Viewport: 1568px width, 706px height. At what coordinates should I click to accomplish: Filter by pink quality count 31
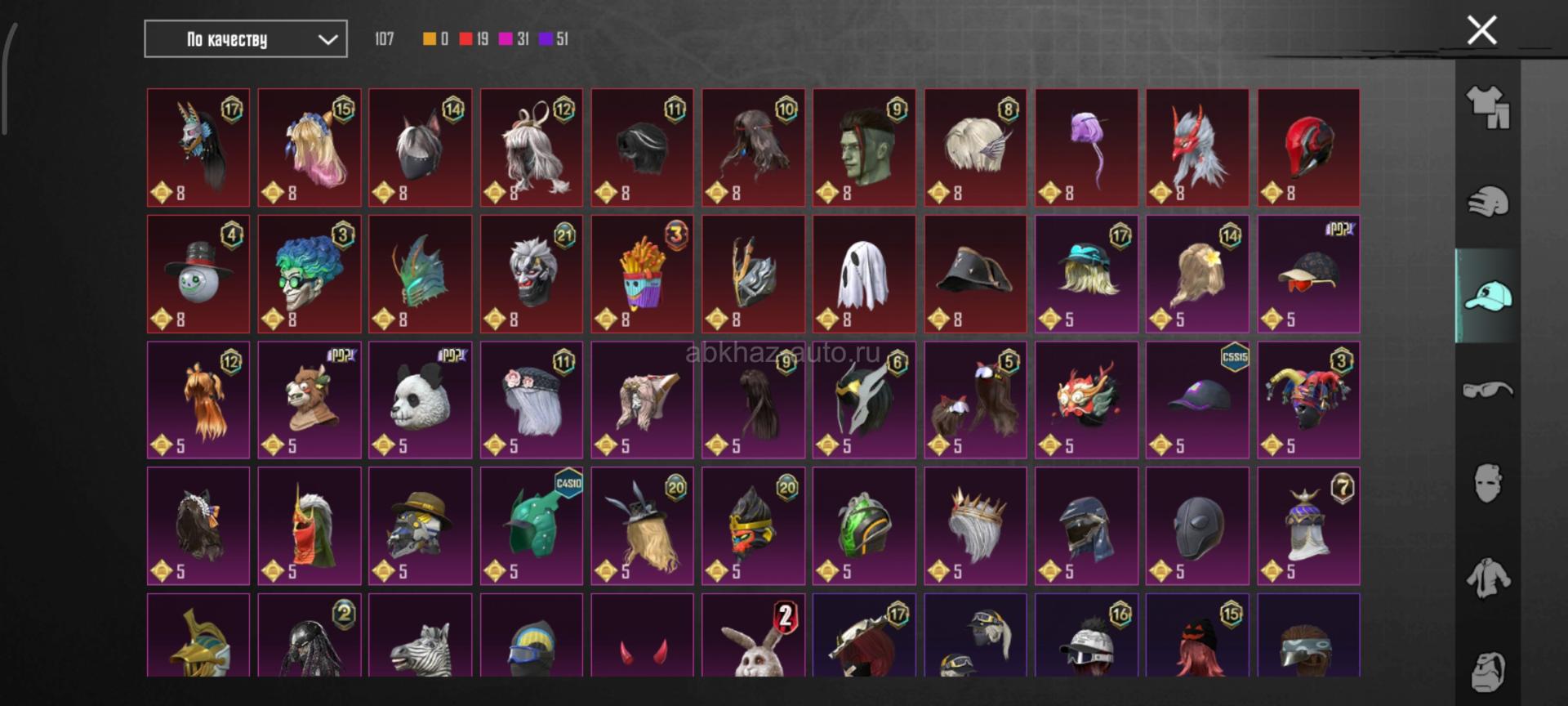514,38
